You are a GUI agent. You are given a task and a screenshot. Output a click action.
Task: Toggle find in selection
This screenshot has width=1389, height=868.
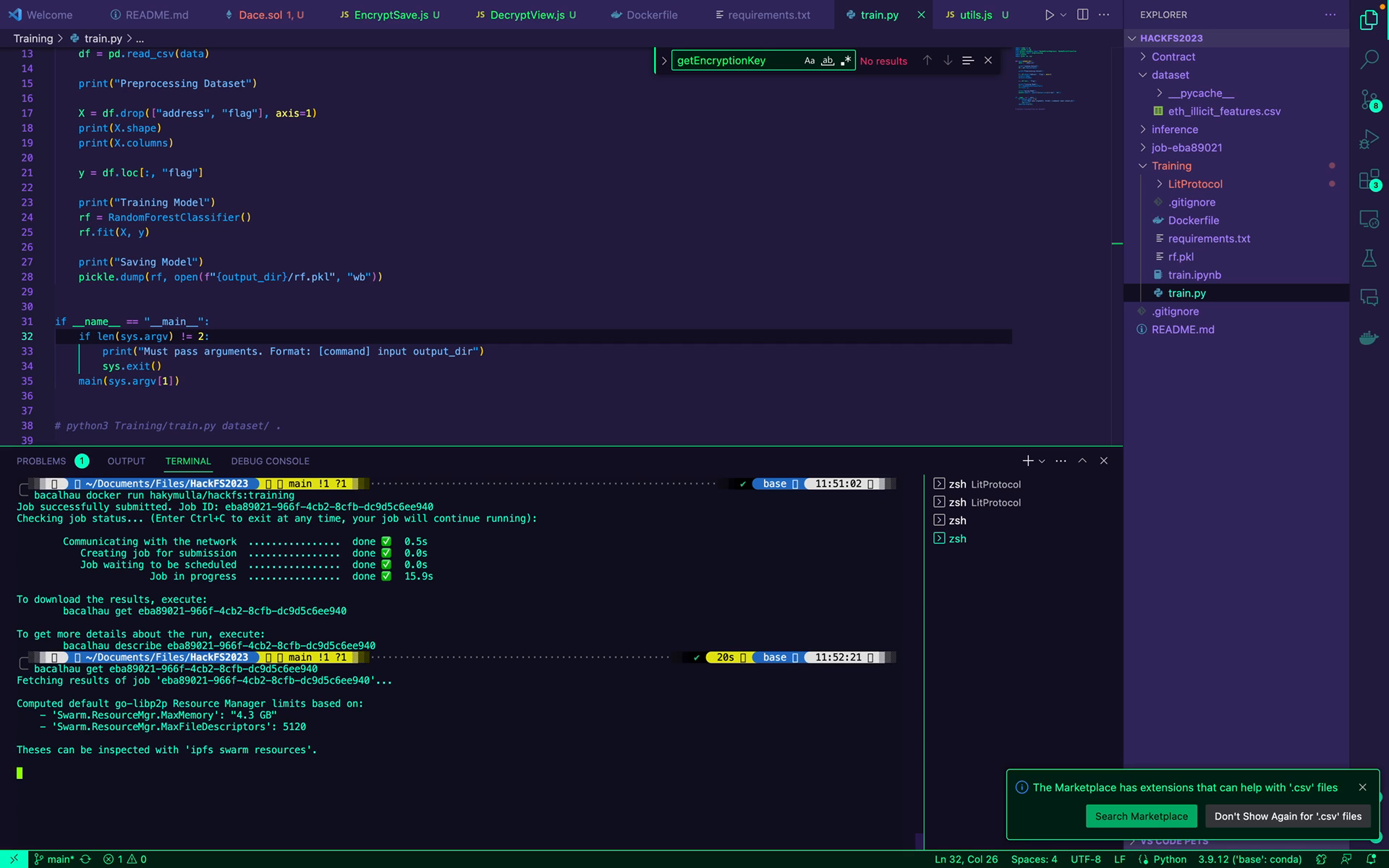click(x=968, y=60)
